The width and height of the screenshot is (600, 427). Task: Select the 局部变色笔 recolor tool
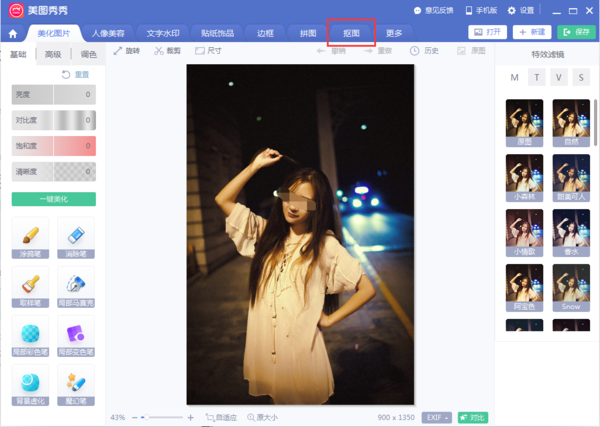(x=76, y=336)
